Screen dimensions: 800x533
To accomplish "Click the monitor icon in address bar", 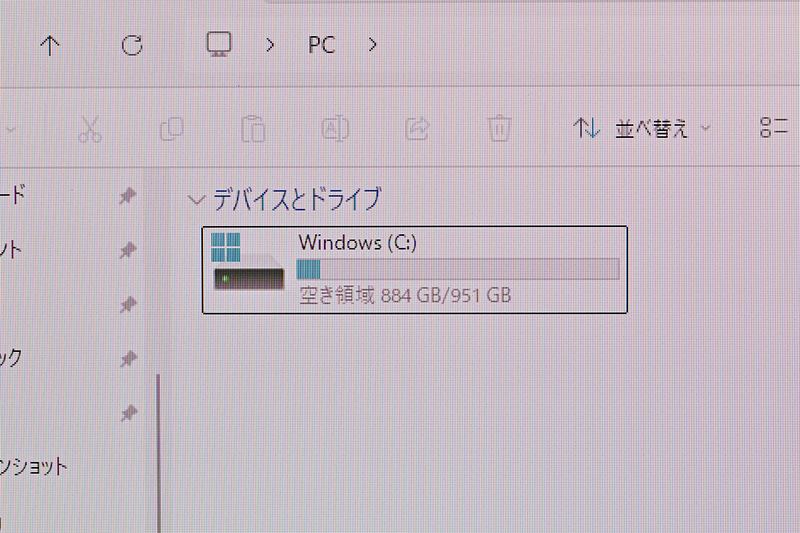I will [x=219, y=44].
